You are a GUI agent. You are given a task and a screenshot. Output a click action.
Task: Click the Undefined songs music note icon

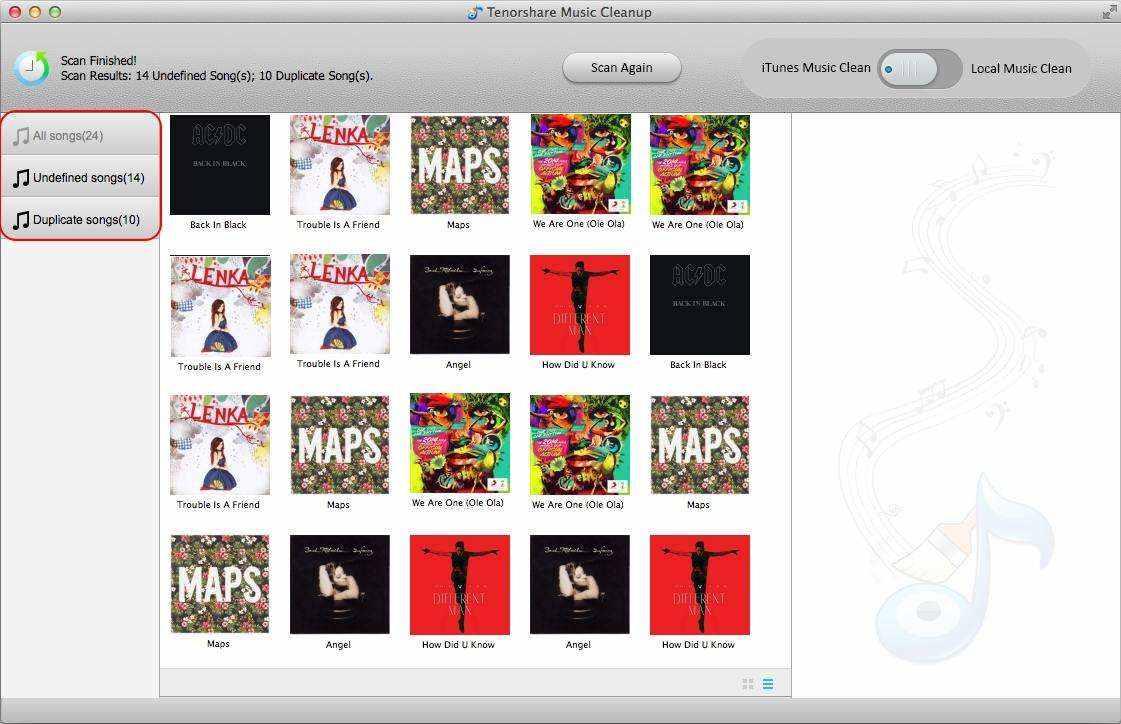(x=20, y=177)
